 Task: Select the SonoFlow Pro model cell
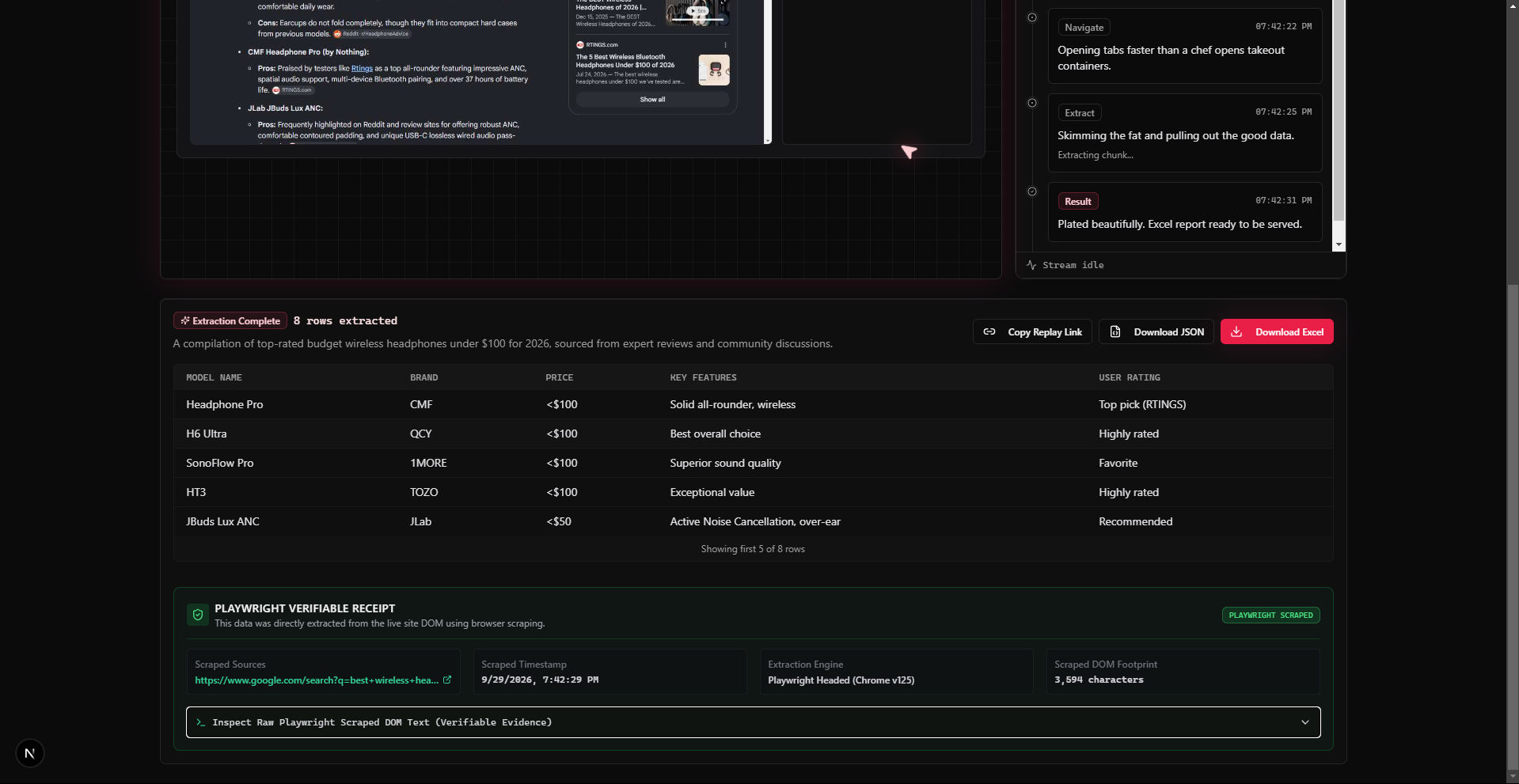[219, 463]
